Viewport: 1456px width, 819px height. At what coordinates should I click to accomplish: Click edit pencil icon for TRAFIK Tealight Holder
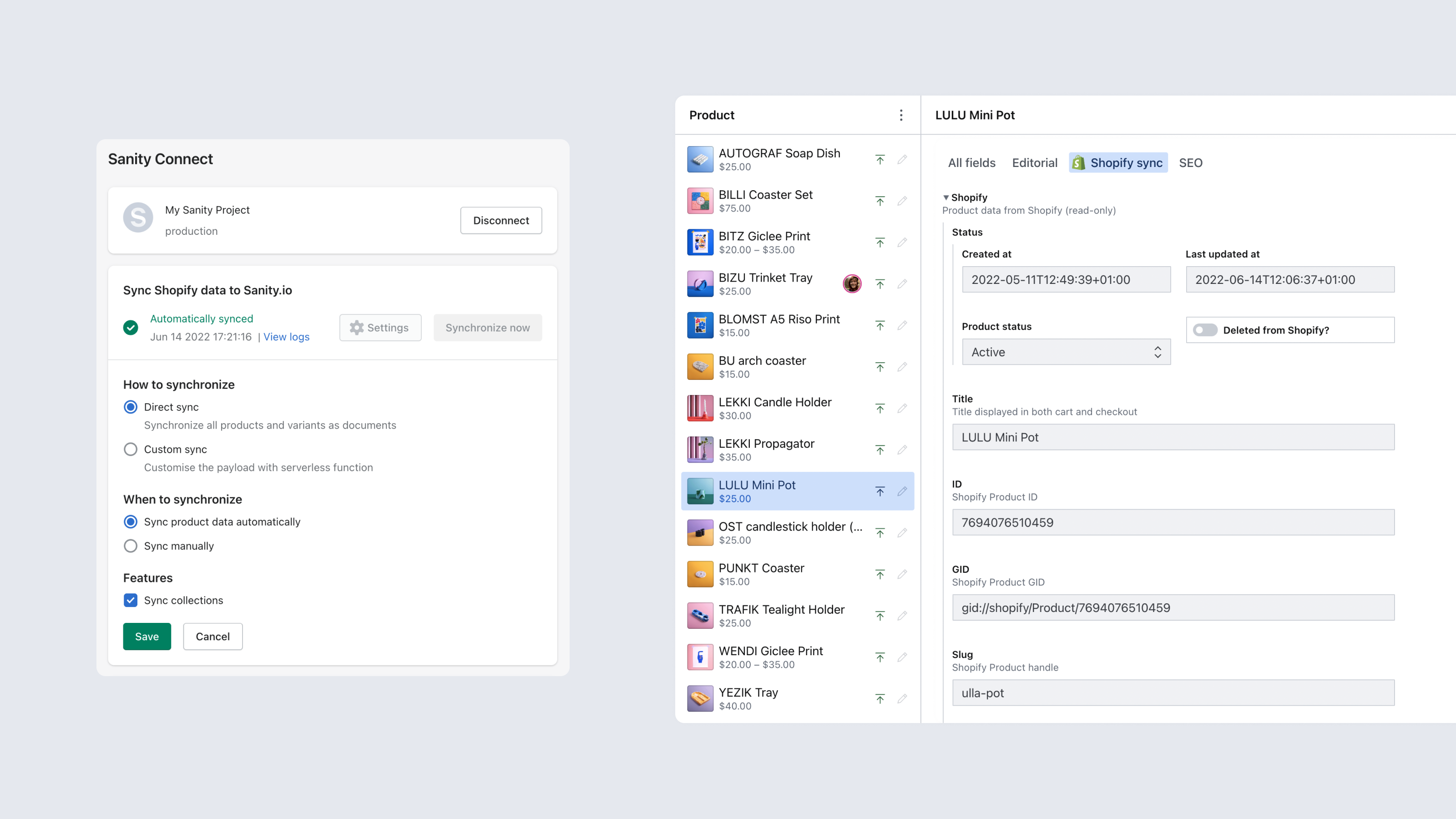[x=902, y=616]
